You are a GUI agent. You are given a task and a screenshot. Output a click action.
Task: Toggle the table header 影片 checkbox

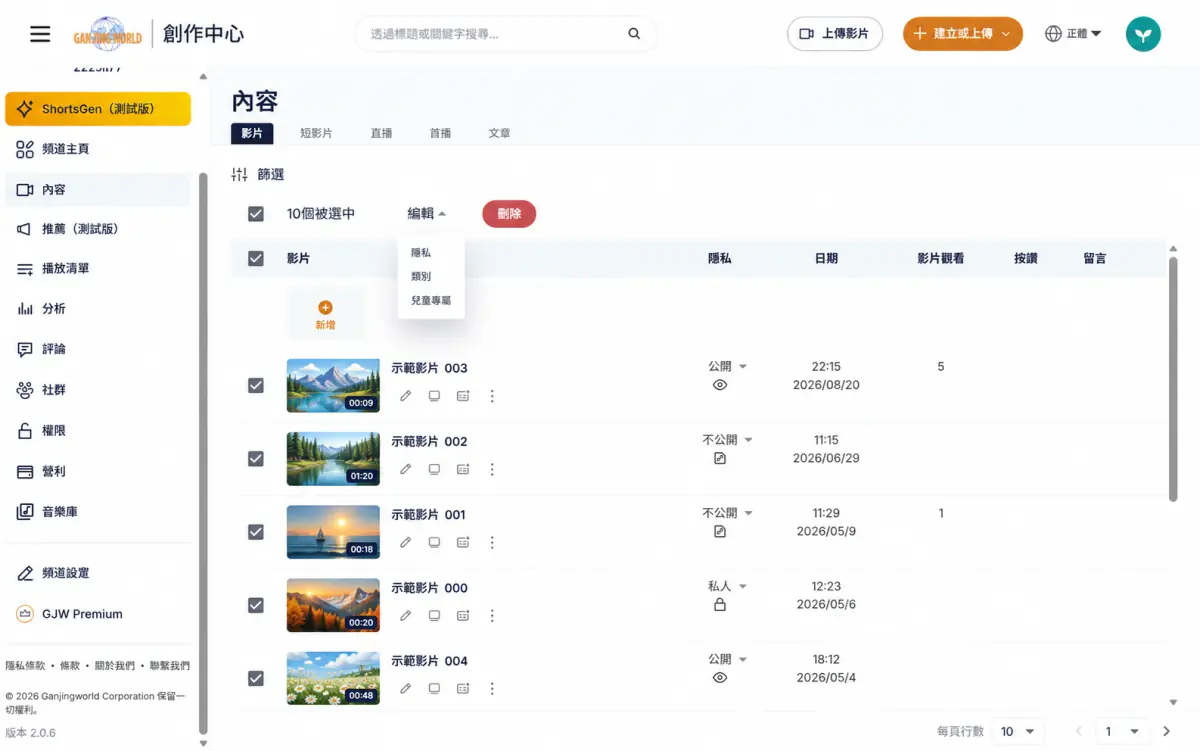tap(256, 258)
